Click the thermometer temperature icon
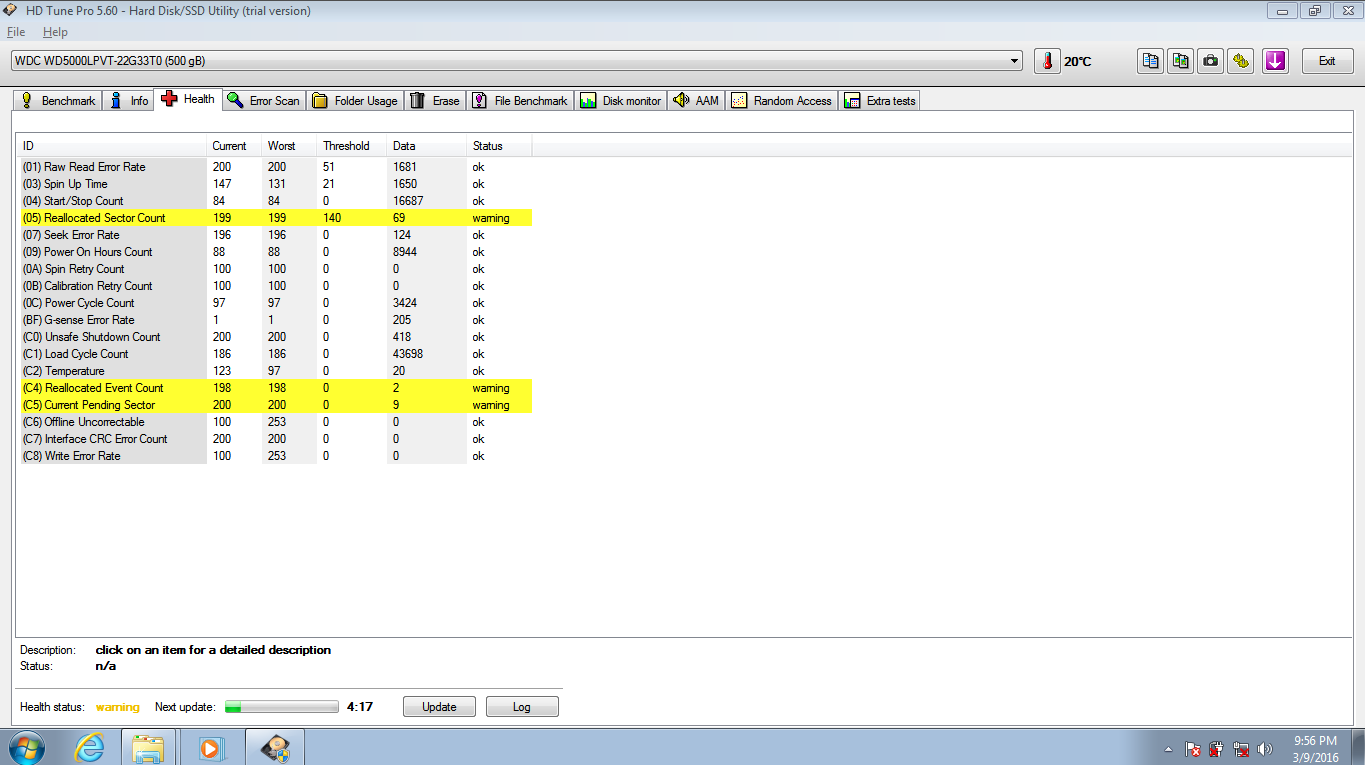Viewport: 1365px width, 765px height. [x=1047, y=61]
